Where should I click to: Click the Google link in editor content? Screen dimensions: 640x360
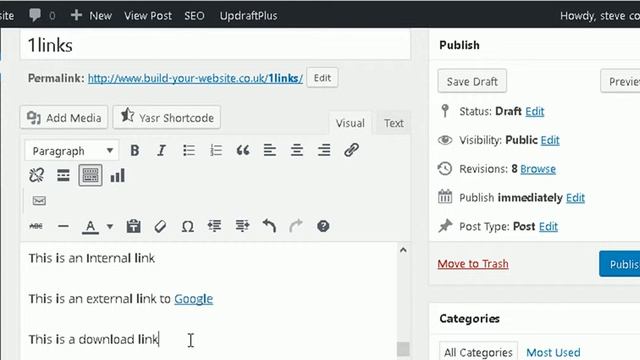click(193, 299)
